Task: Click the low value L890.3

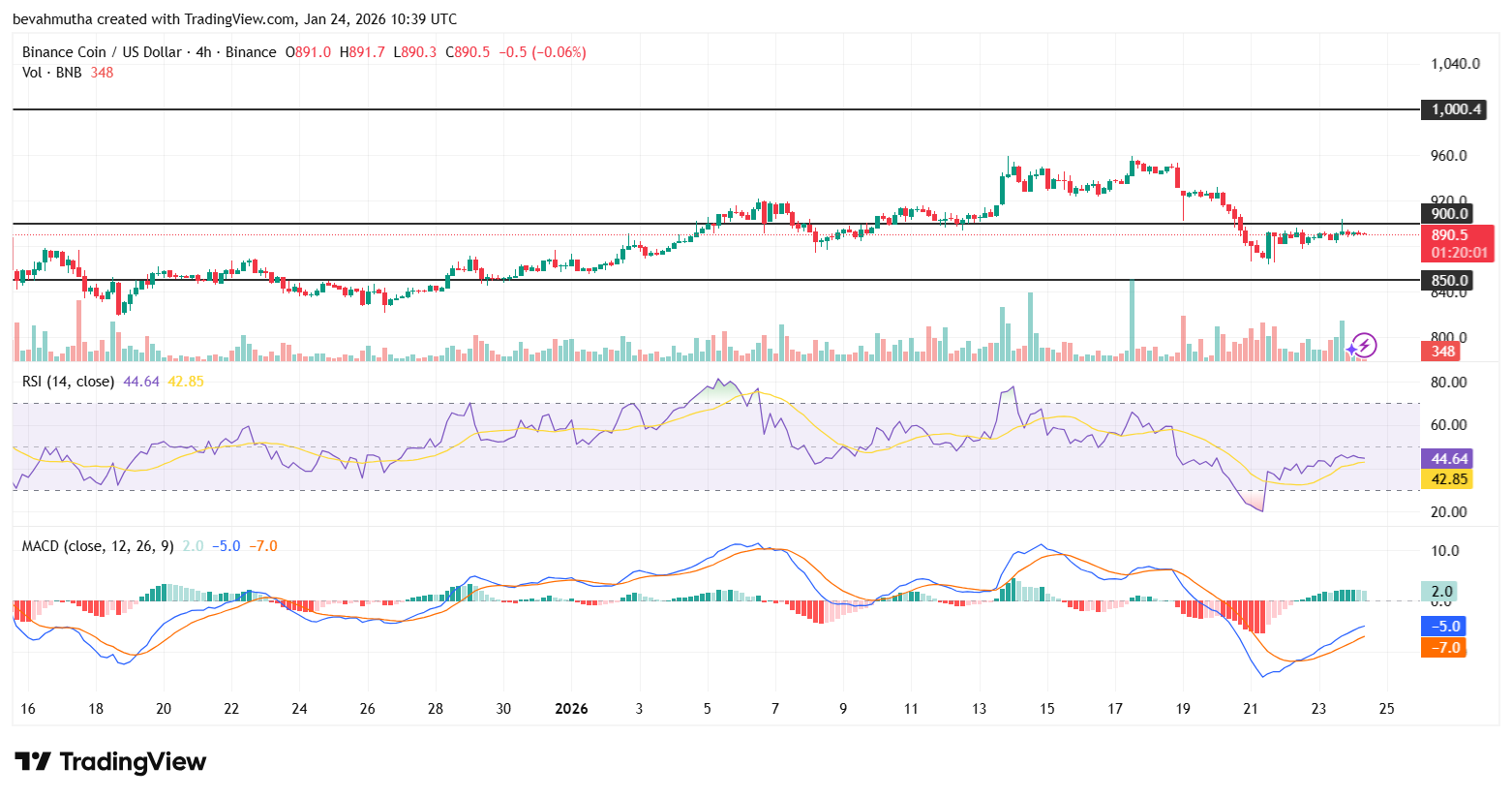Action: pos(415,52)
